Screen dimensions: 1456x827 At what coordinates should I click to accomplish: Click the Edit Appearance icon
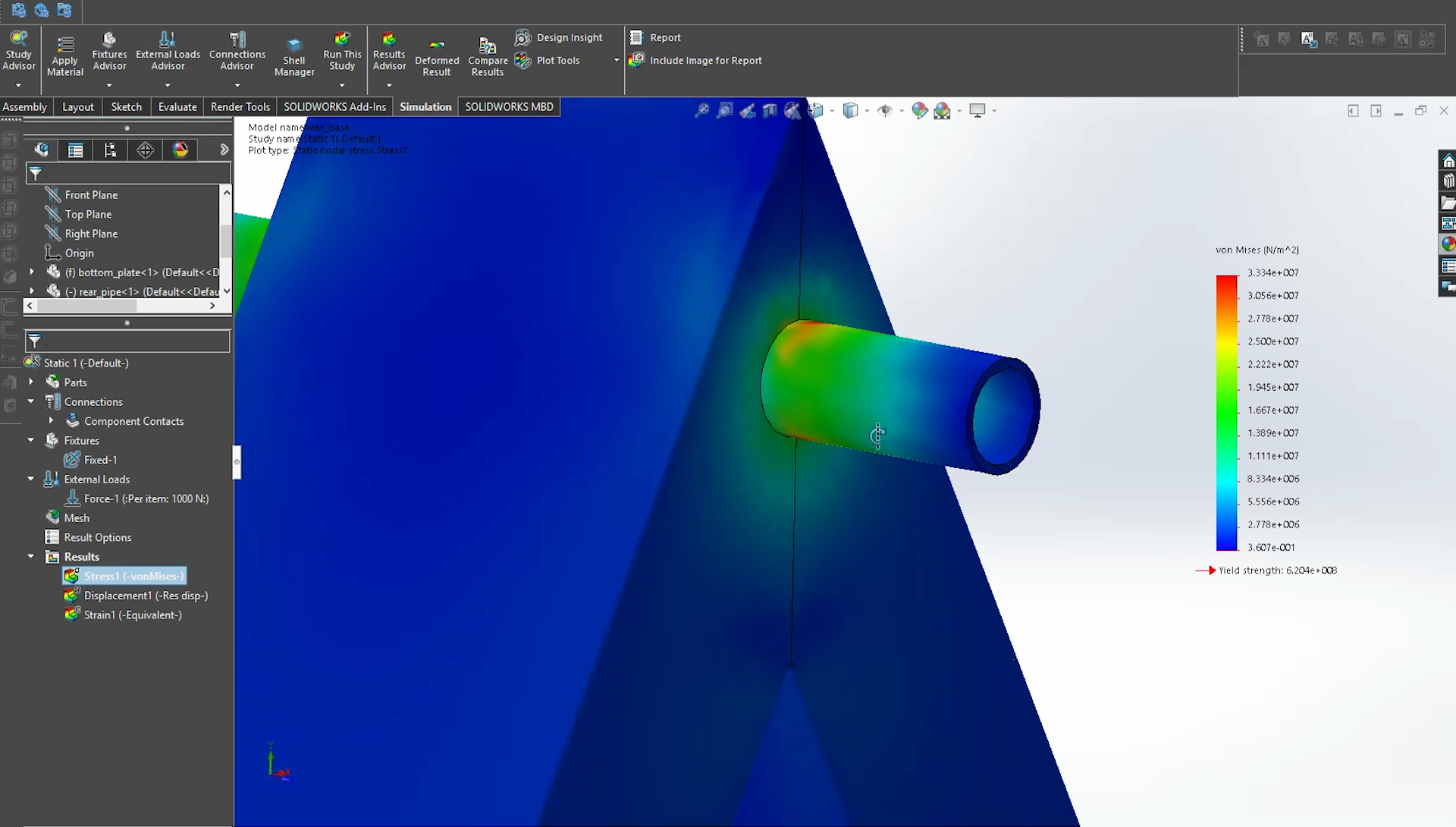[919, 111]
